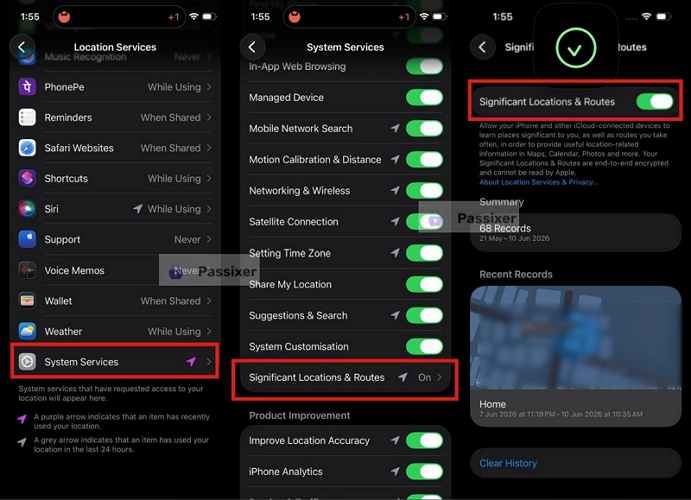
Task: Toggle the Satellite Connection switch
Action: pyautogui.click(x=424, y=222)
